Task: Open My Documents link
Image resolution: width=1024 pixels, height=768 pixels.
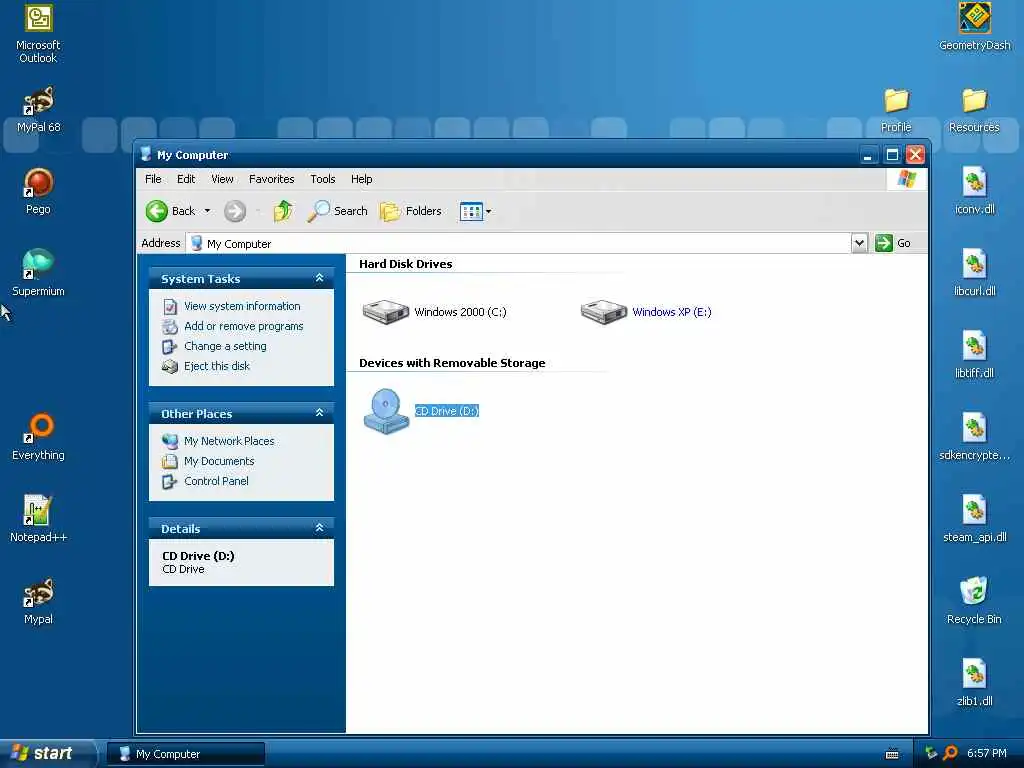Action: [x=219, y=461]
